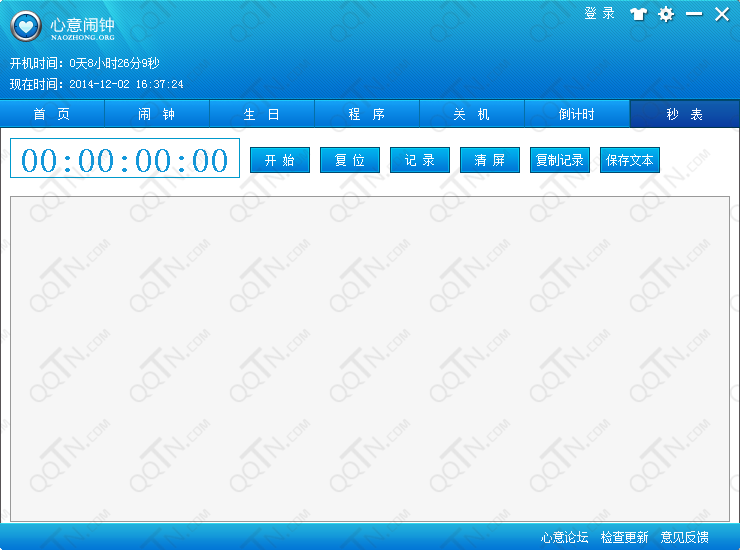The image size is (740, 550).
Task: Click the 登录 login link
Action: pos(599,14)
